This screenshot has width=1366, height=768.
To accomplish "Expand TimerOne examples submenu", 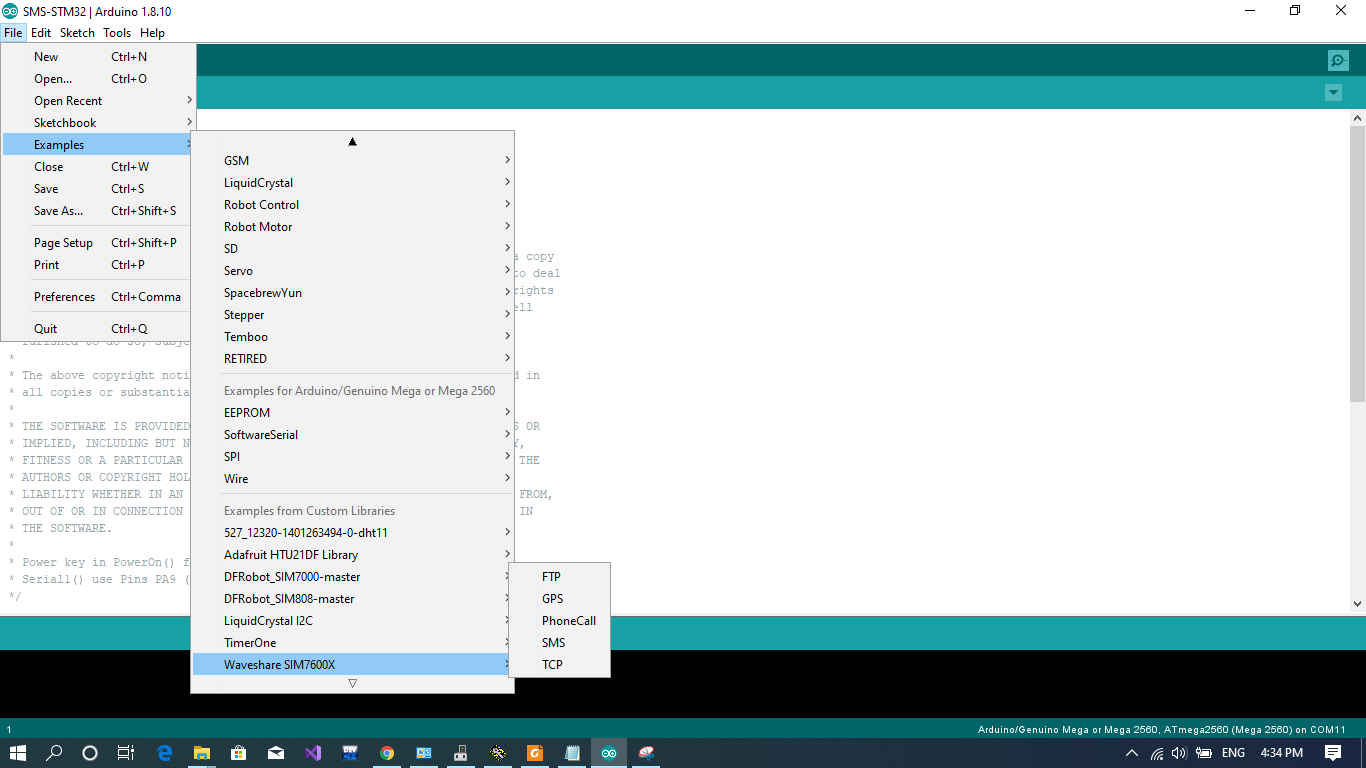I will coord(352,643).
